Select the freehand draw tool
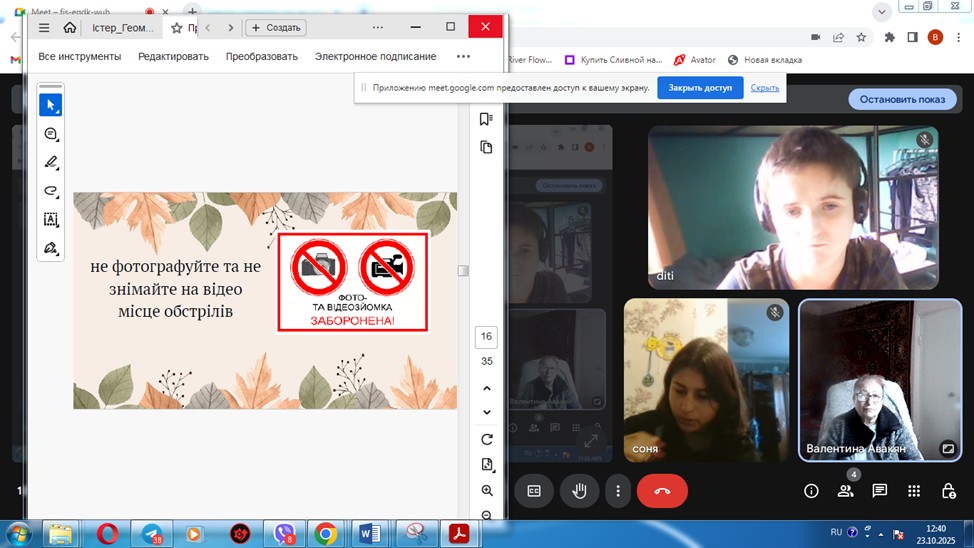This screenshot has height=548, width=974. point(51,190)
